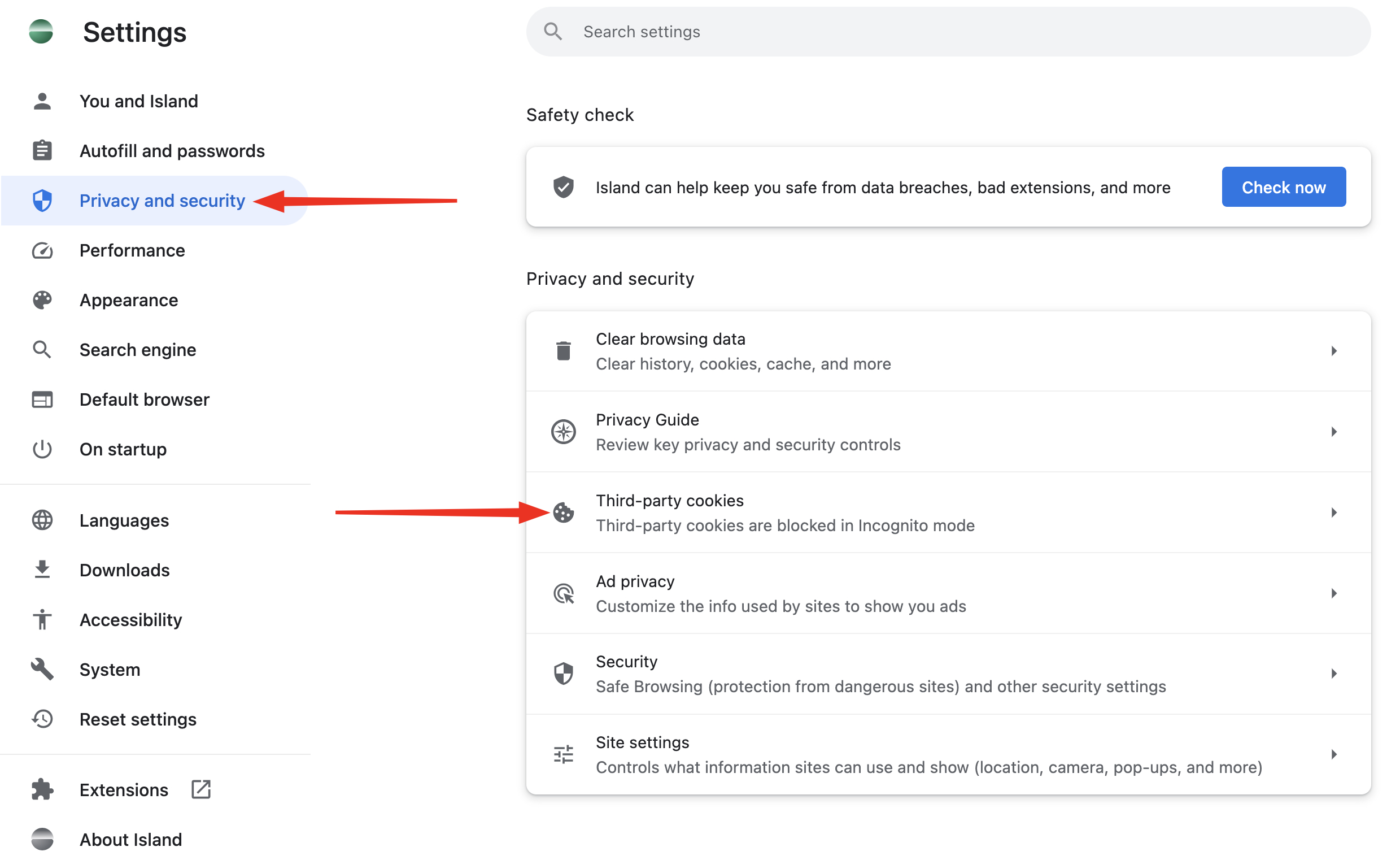The image size is (1400, 860).
Task: Click the Safe Browsing description text
Action: click(880, 686)
